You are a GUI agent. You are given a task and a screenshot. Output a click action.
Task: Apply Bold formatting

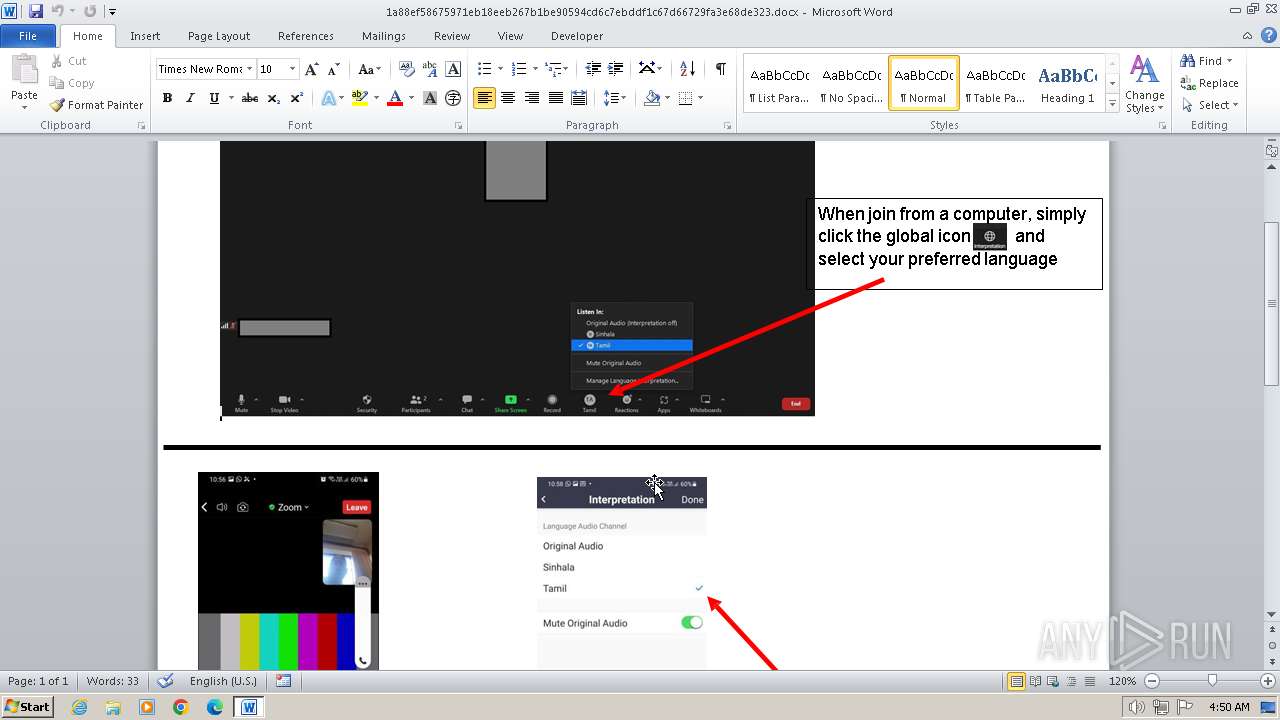point(167,98)
